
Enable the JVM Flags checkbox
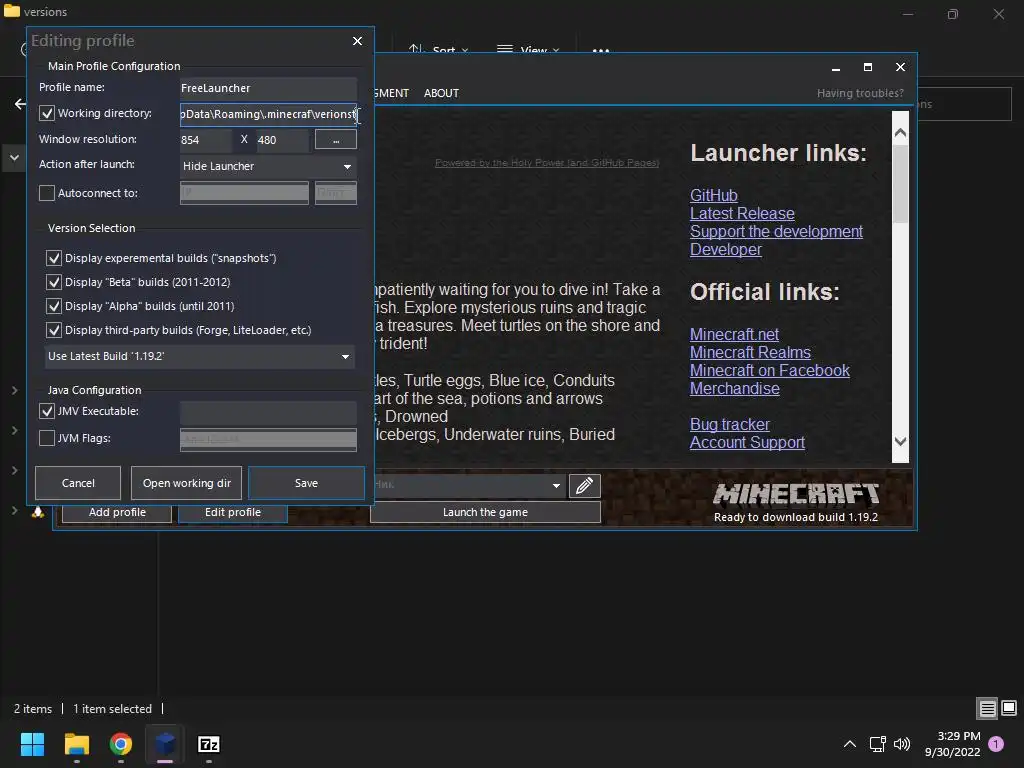pos(46,438)
